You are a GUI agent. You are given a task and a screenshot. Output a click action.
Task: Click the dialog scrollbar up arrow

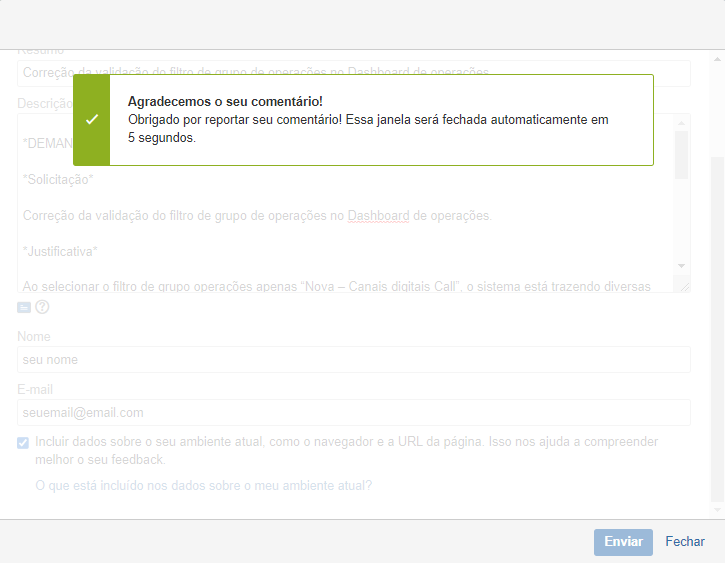click(717, 59)
